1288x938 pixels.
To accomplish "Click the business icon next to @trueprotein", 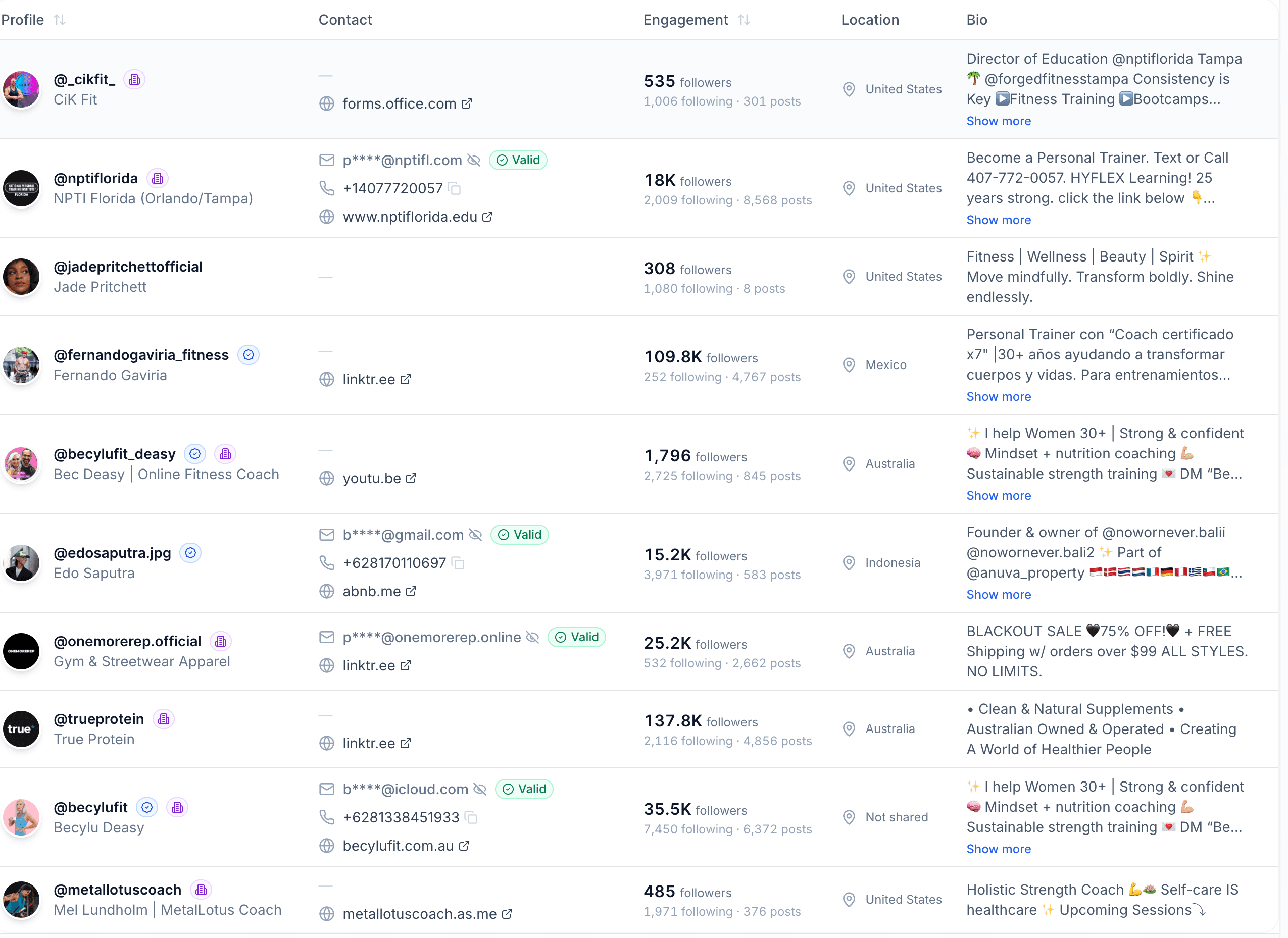I will (x=164, y=719).
